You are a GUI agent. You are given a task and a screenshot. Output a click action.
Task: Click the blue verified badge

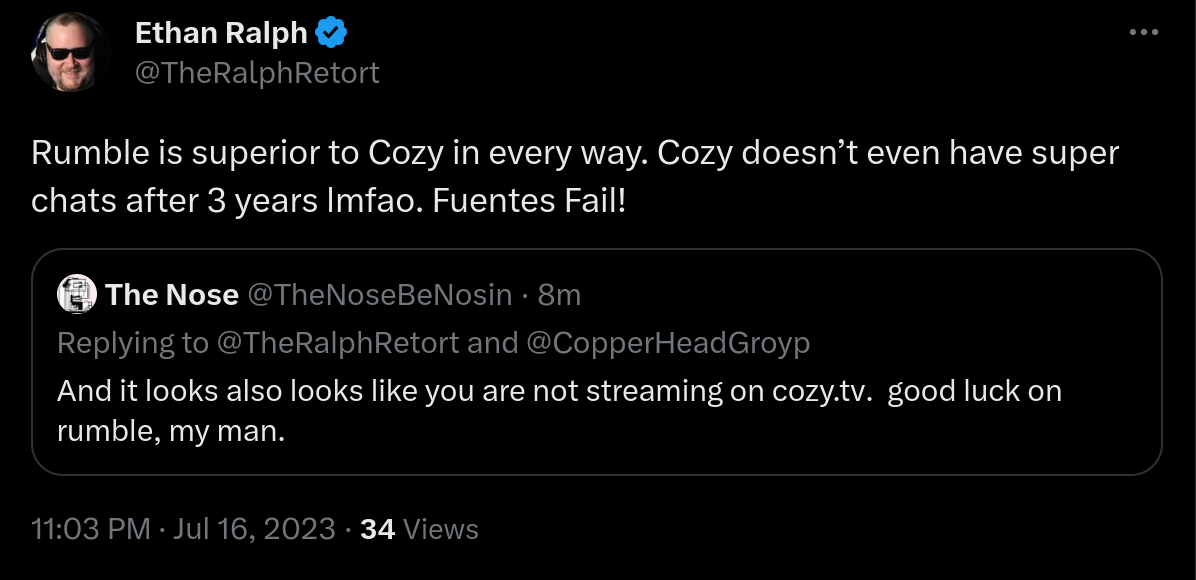331,33
